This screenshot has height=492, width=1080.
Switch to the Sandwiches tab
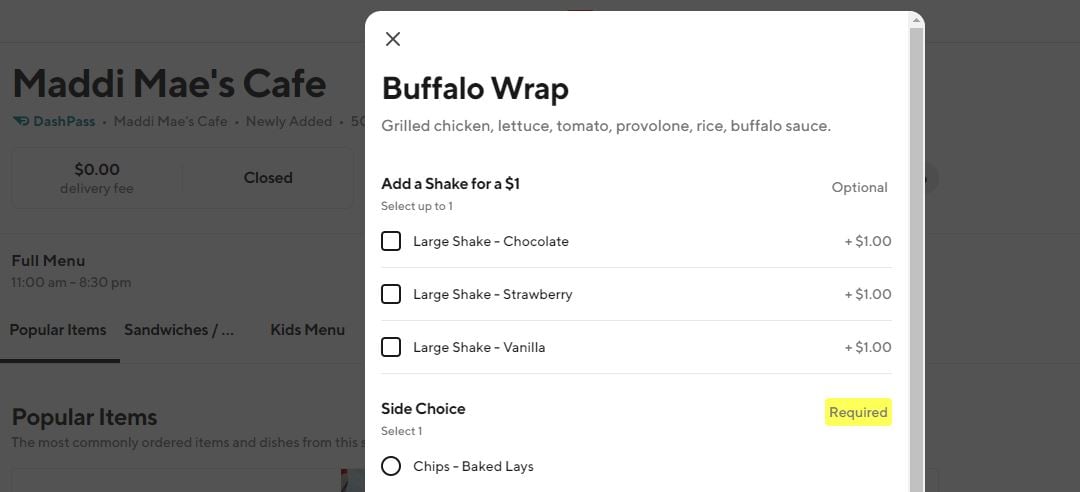(x=179, y=330)
